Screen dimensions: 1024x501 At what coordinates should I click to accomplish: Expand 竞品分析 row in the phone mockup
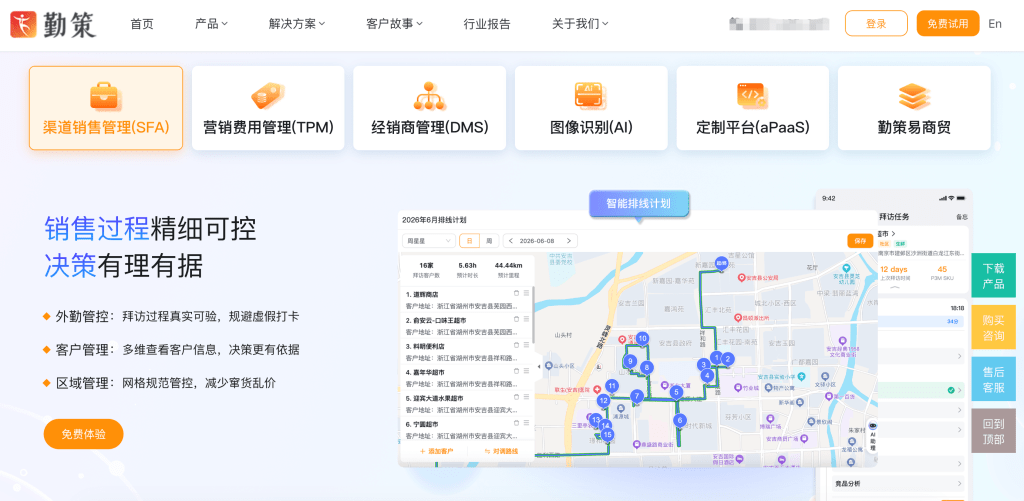pyautogui.click(x=898, y=483)
